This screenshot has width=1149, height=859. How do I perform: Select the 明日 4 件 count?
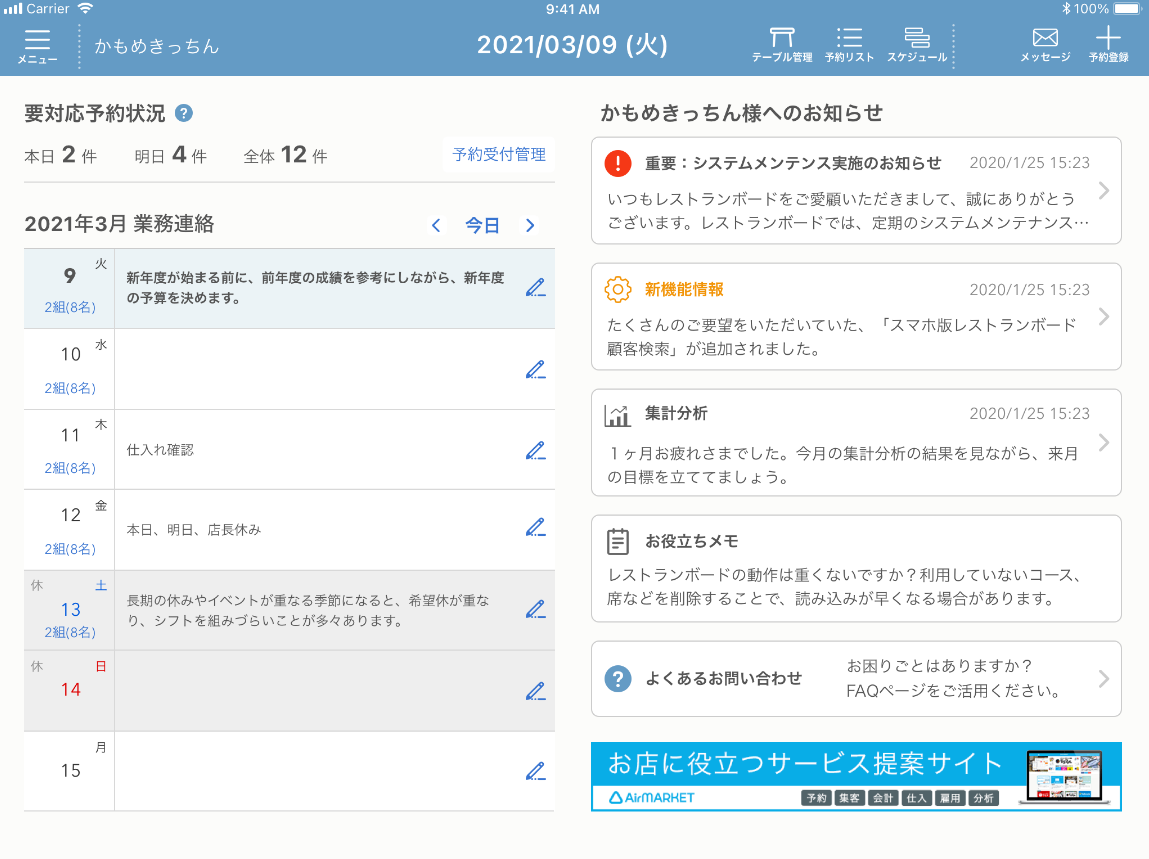(x=171, y=155)
